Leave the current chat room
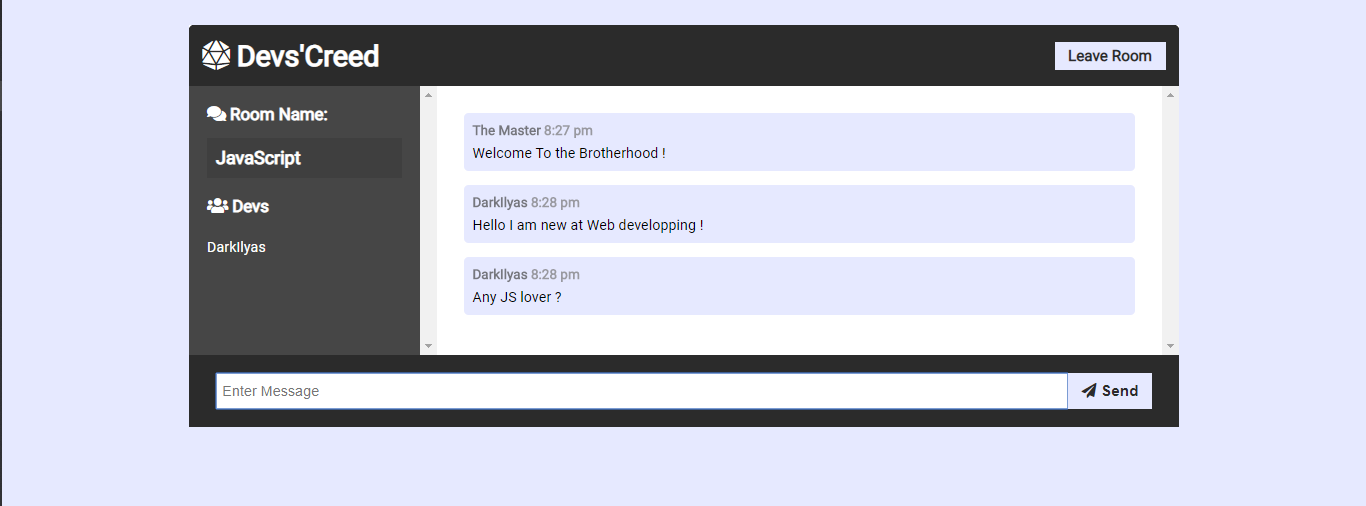Viewport: 1366px width, 506px height. pos(1110,56)
